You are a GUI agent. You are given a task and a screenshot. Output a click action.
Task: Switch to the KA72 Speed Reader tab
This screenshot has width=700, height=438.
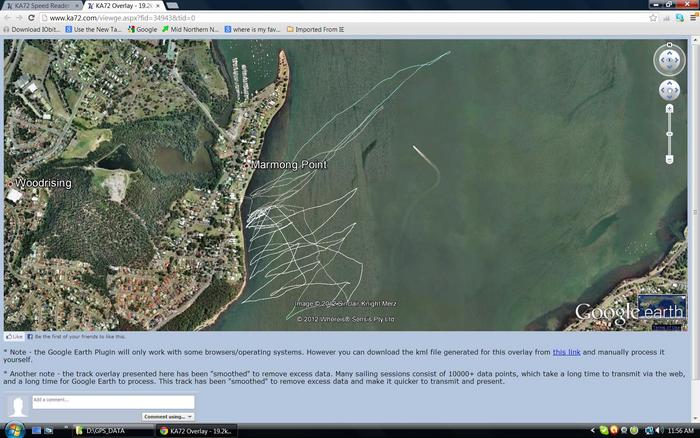tap(40, 5)
